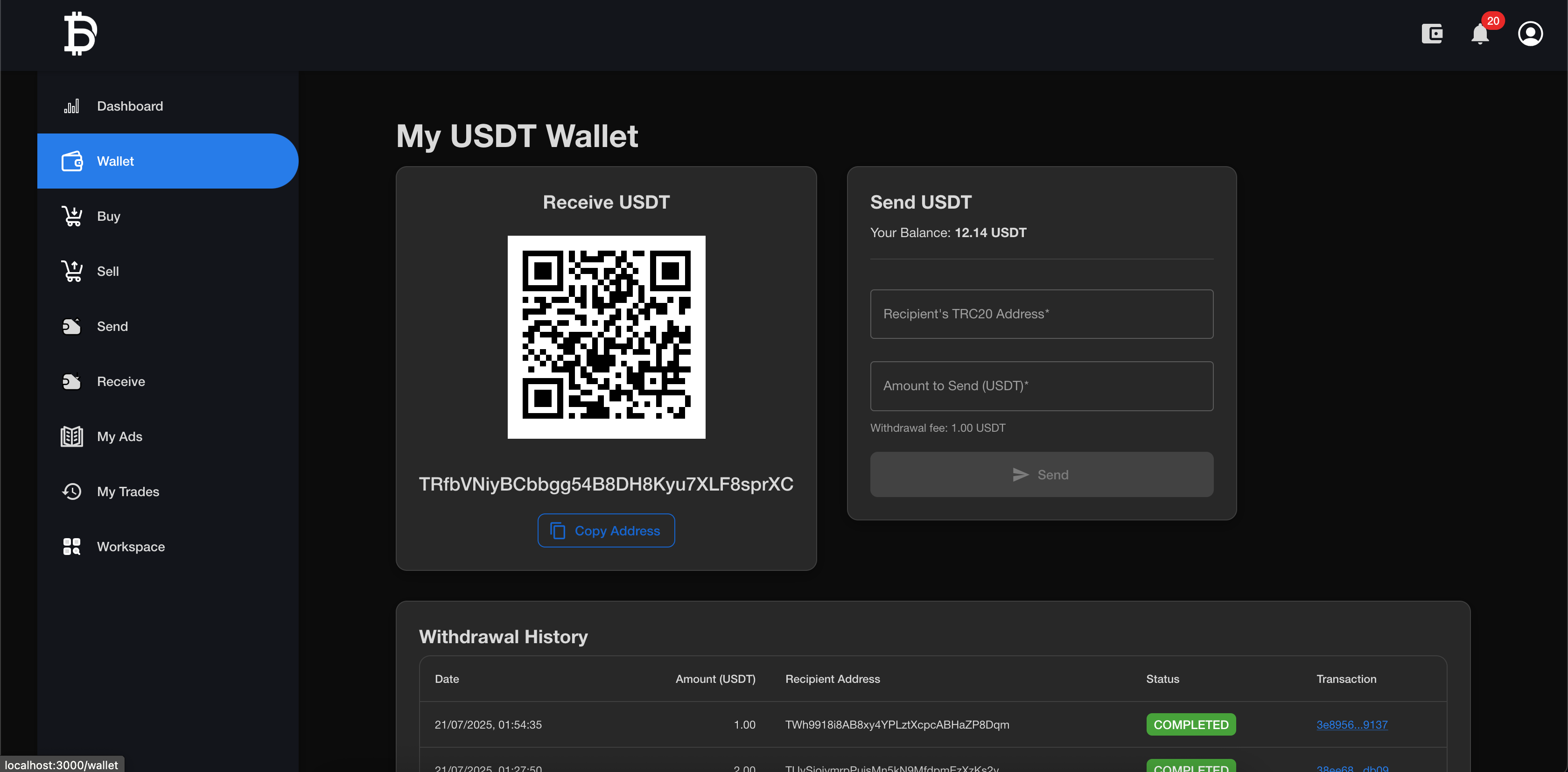Click the Send USDT submit button
1568x772 pixels.
coord(1042,474)
